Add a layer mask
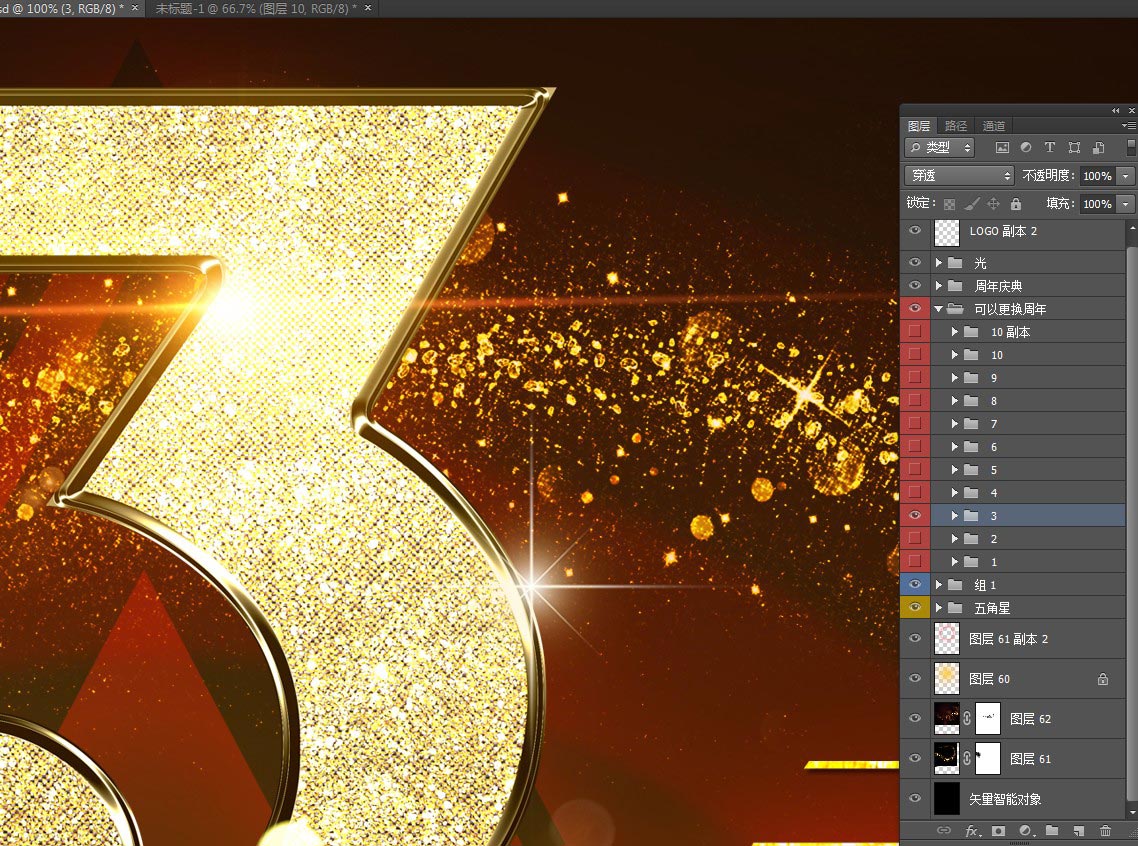The height and width of the screenshot is (846, 1138). click(x=999, y=830)
